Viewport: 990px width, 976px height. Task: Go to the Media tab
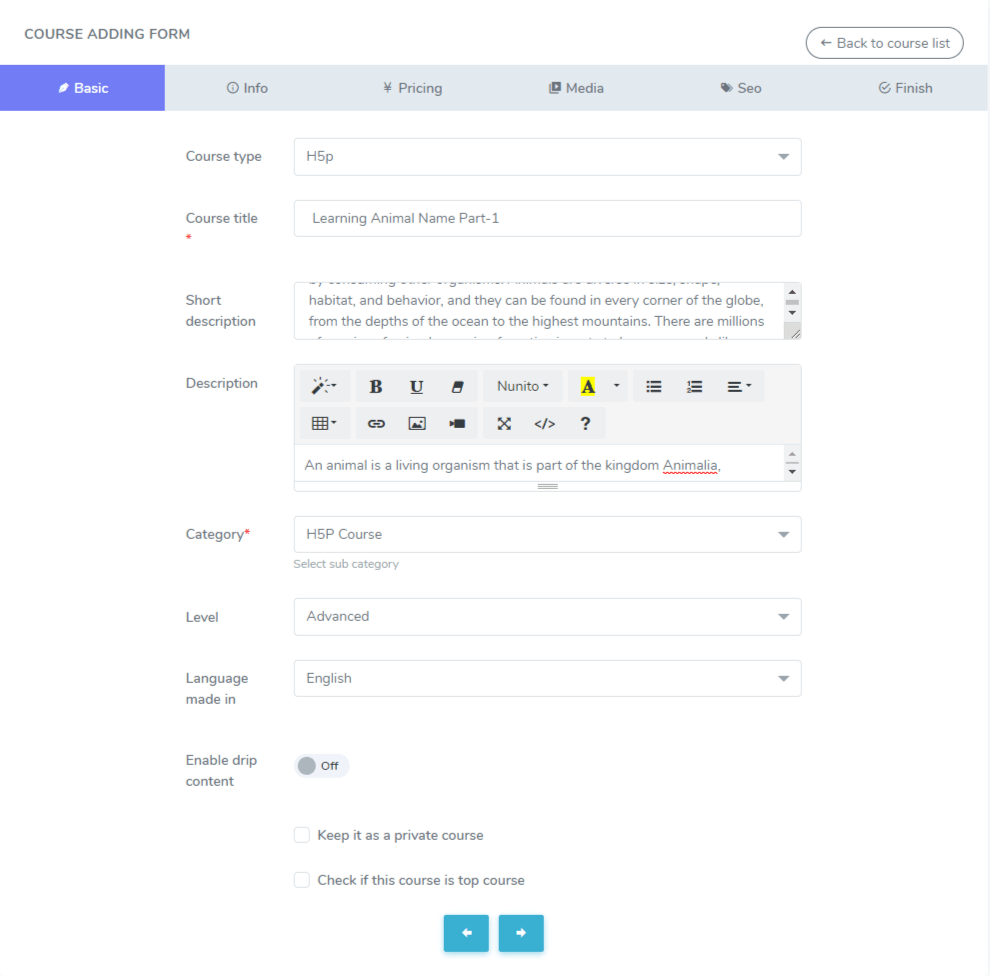(576, 88)
